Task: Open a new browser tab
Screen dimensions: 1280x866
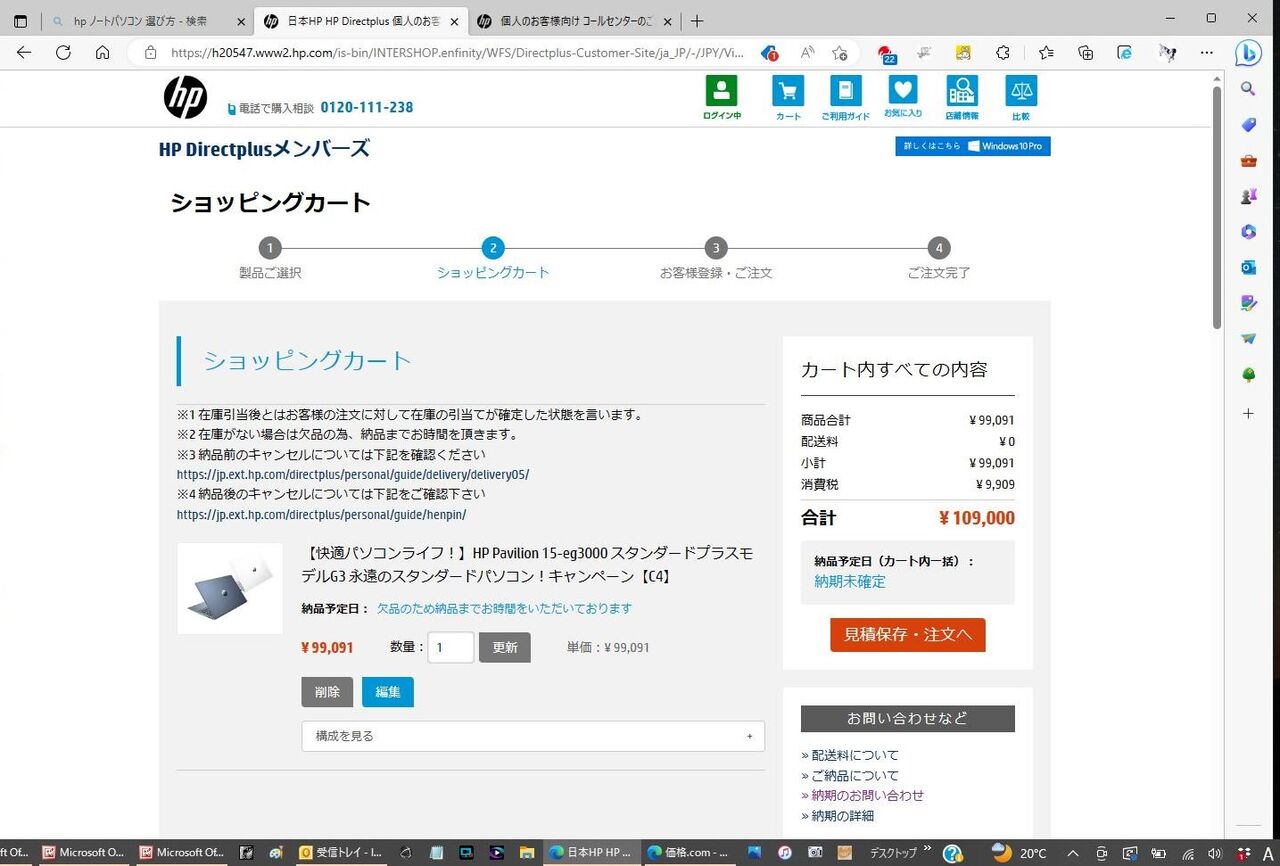Action: pyautogui.click(x=697, y=21)
